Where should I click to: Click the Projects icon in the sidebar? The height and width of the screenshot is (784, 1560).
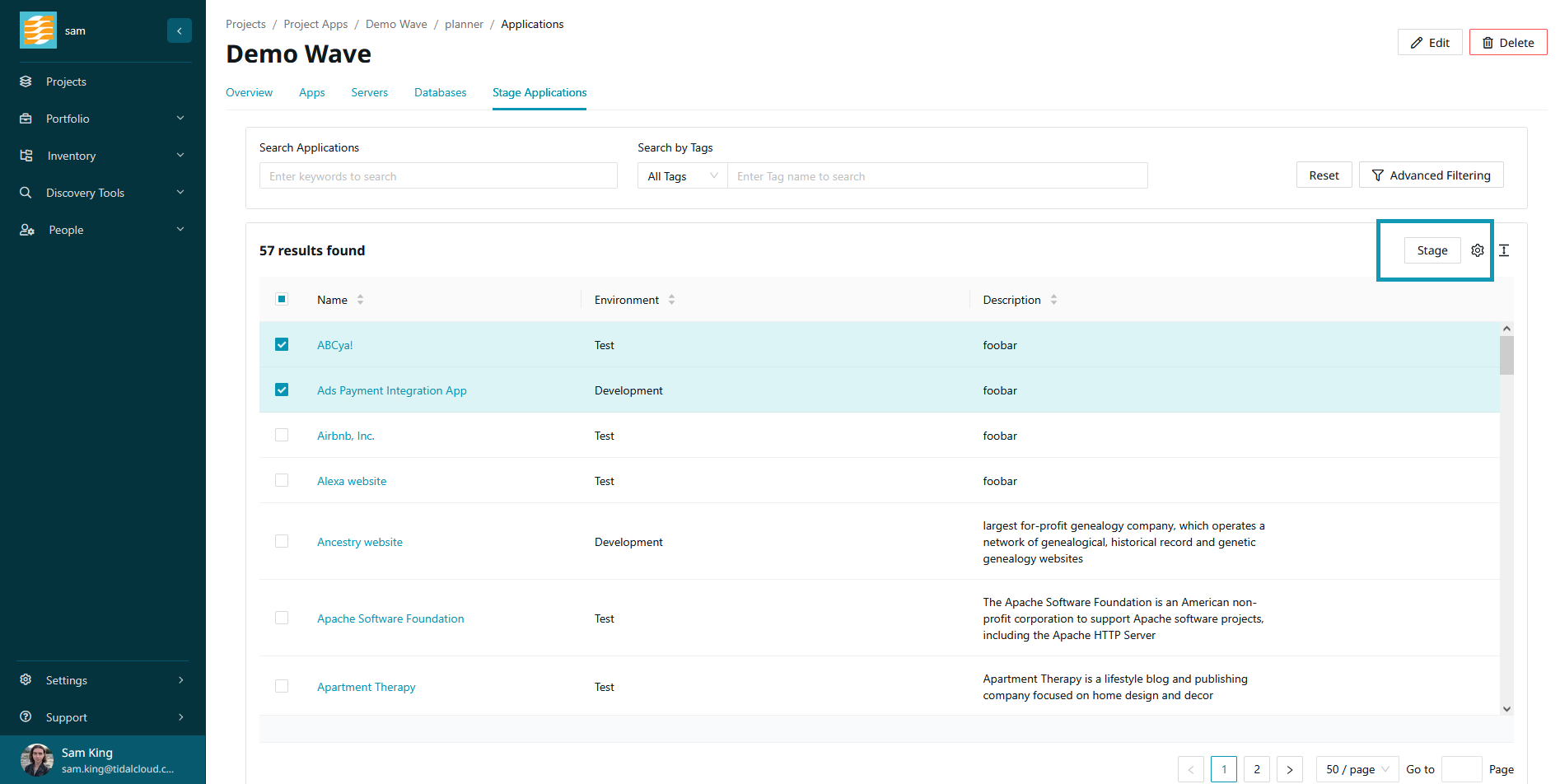pos(26,82)
